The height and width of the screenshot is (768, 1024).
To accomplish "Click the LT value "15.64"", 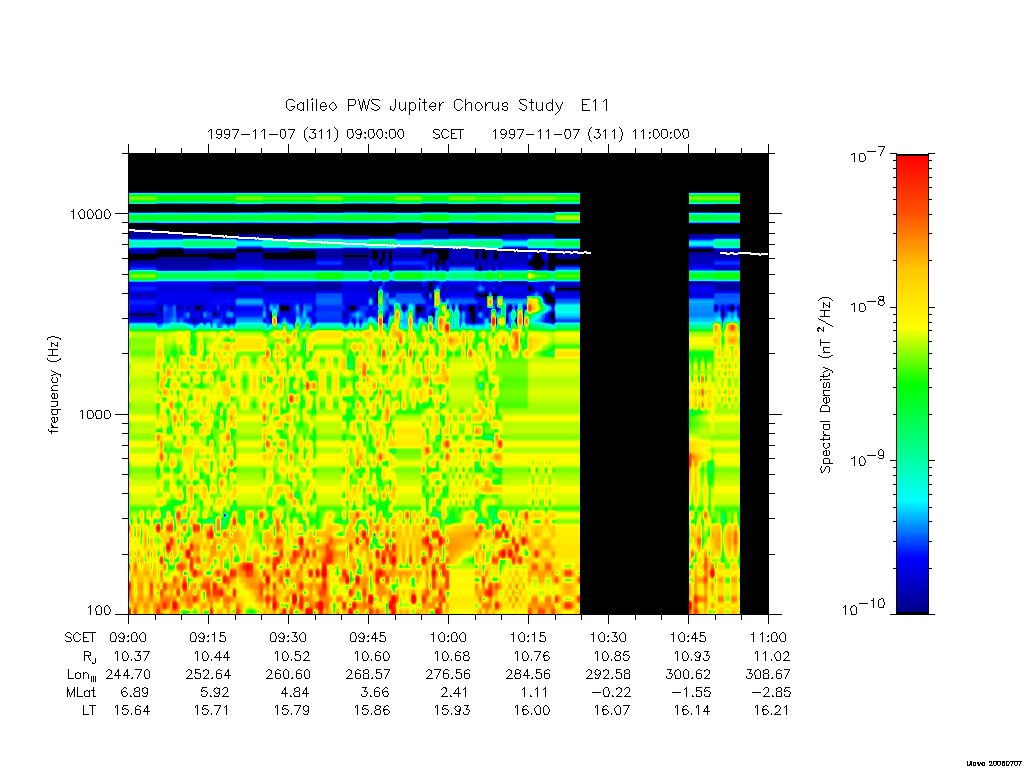I will [132, 710].
